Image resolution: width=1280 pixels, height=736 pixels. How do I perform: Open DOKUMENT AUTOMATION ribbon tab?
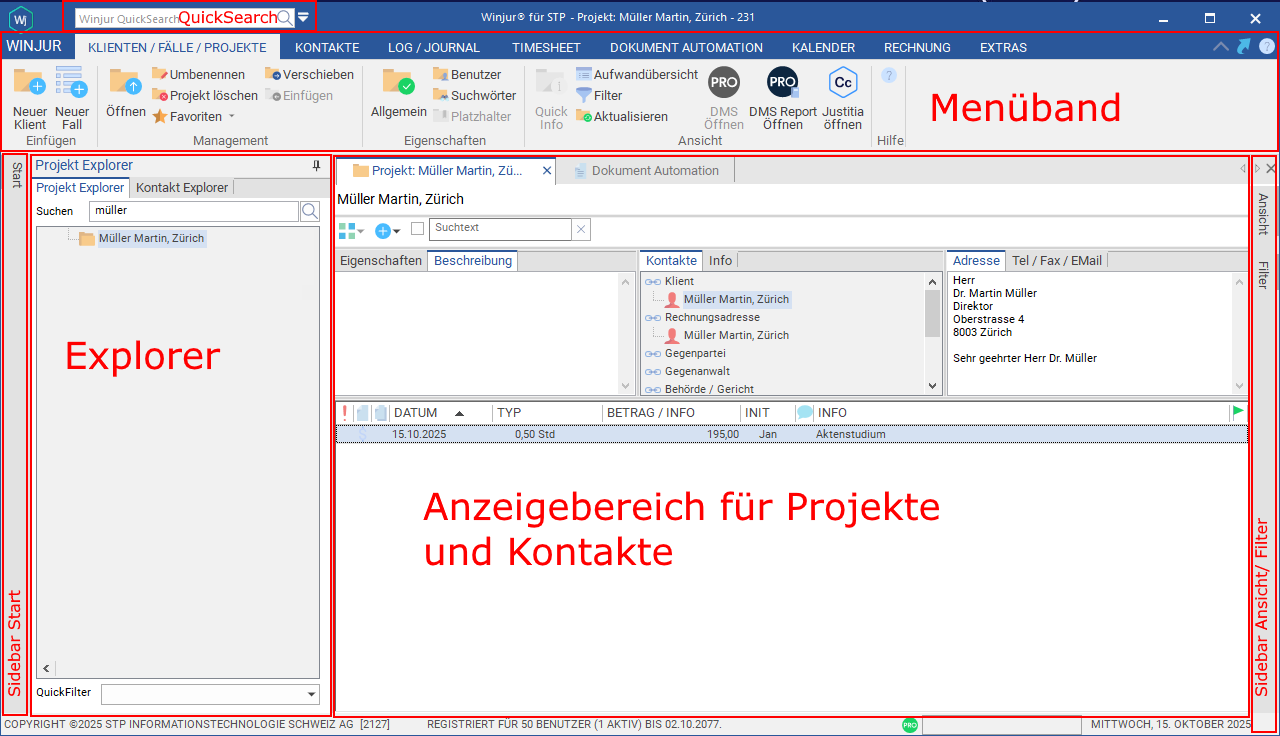coord(686,47)
